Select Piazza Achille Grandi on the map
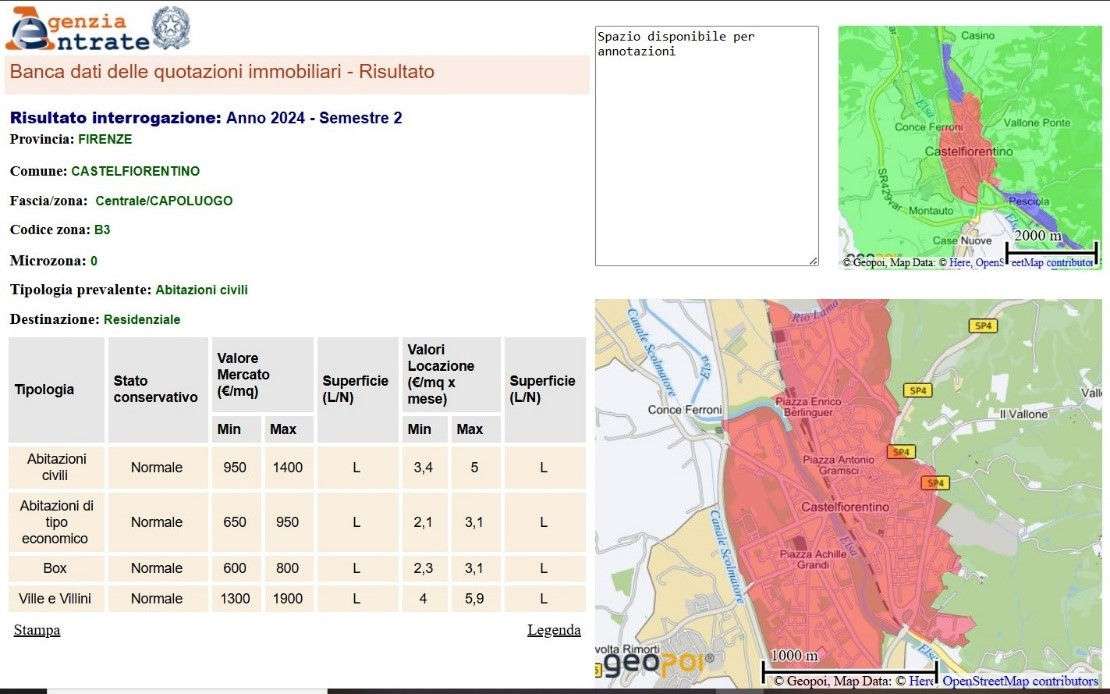This screenshot has height=694, width=1110. (x=812, y=559)
